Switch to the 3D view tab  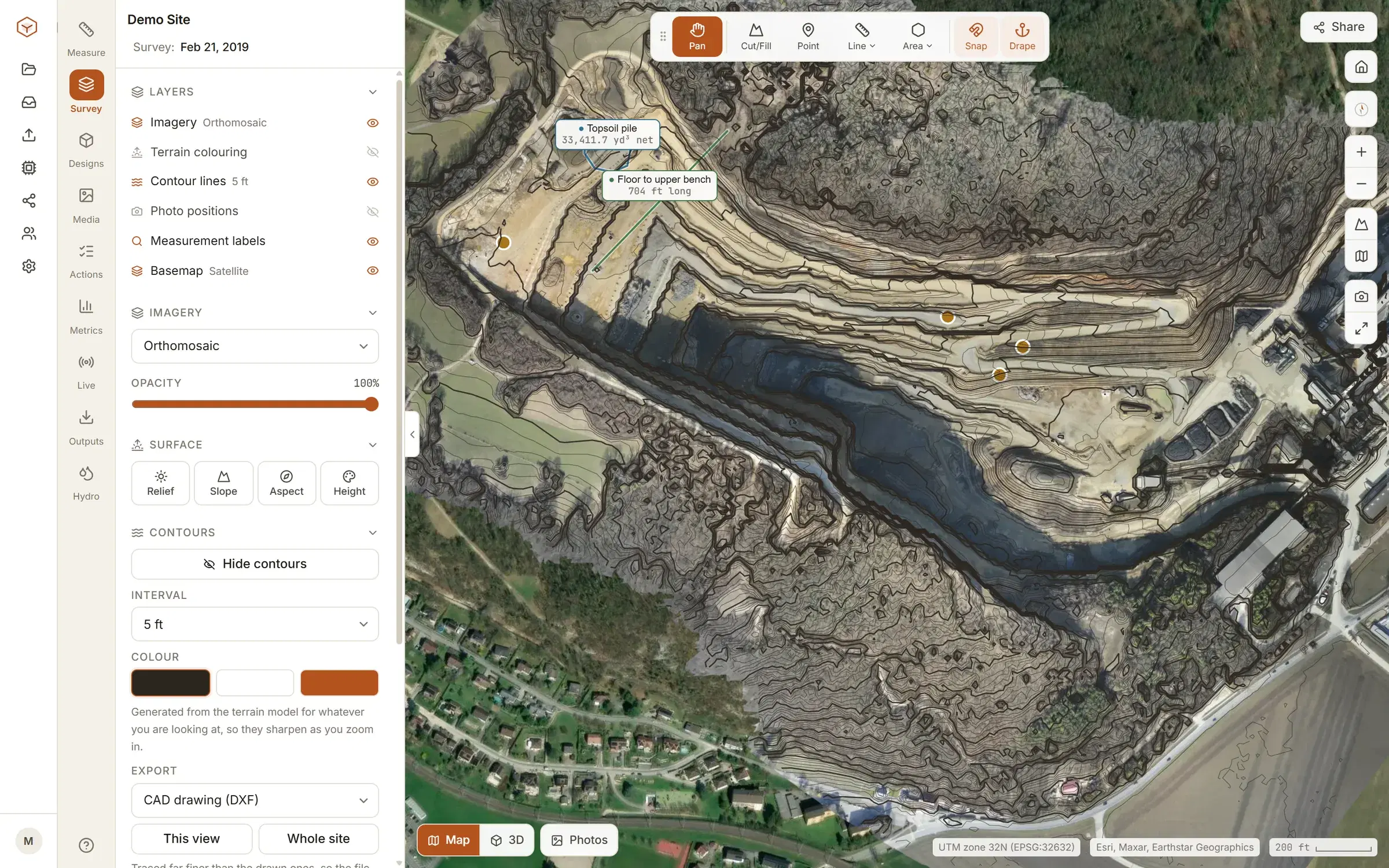[508, 840]
